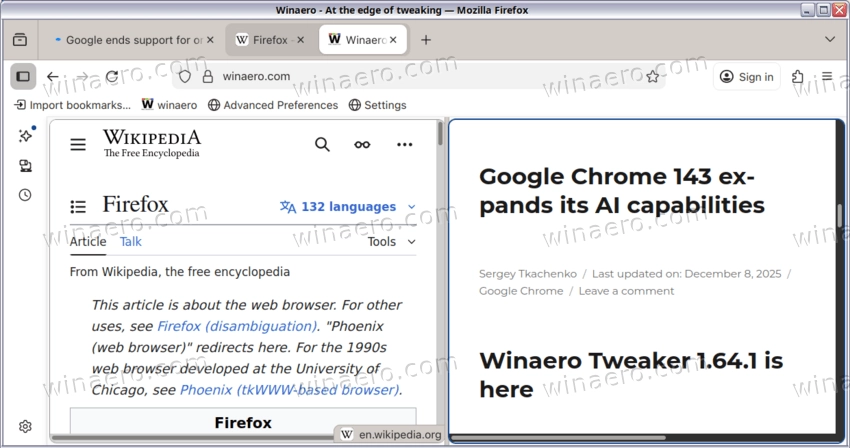Image resolution: width=850 pixels, height=448 pixels.
Task: Open the sidebar customize gear icon
Action: click(x=25, y=427)
